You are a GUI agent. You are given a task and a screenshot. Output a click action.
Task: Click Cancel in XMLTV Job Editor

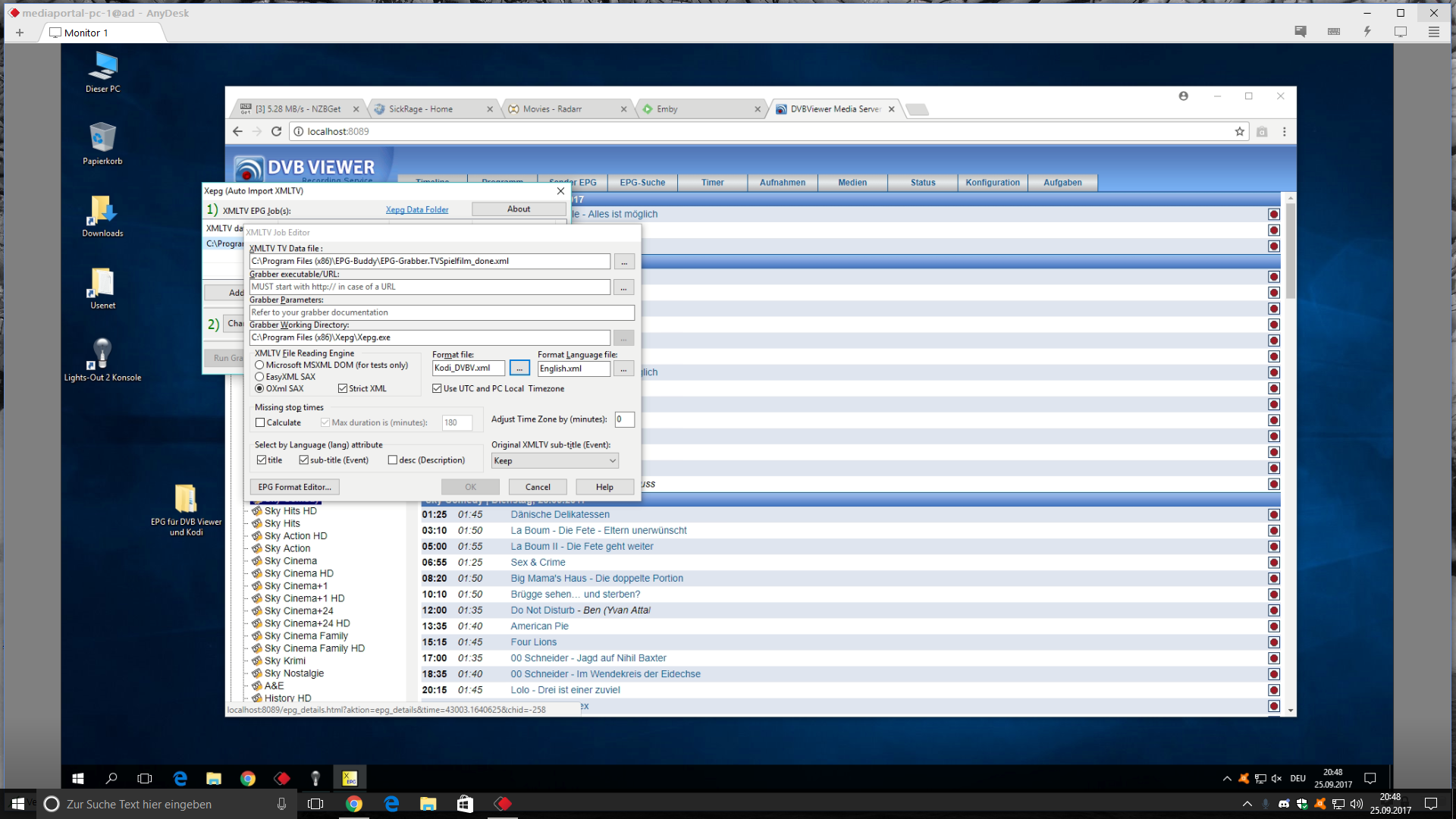[538, 488]
